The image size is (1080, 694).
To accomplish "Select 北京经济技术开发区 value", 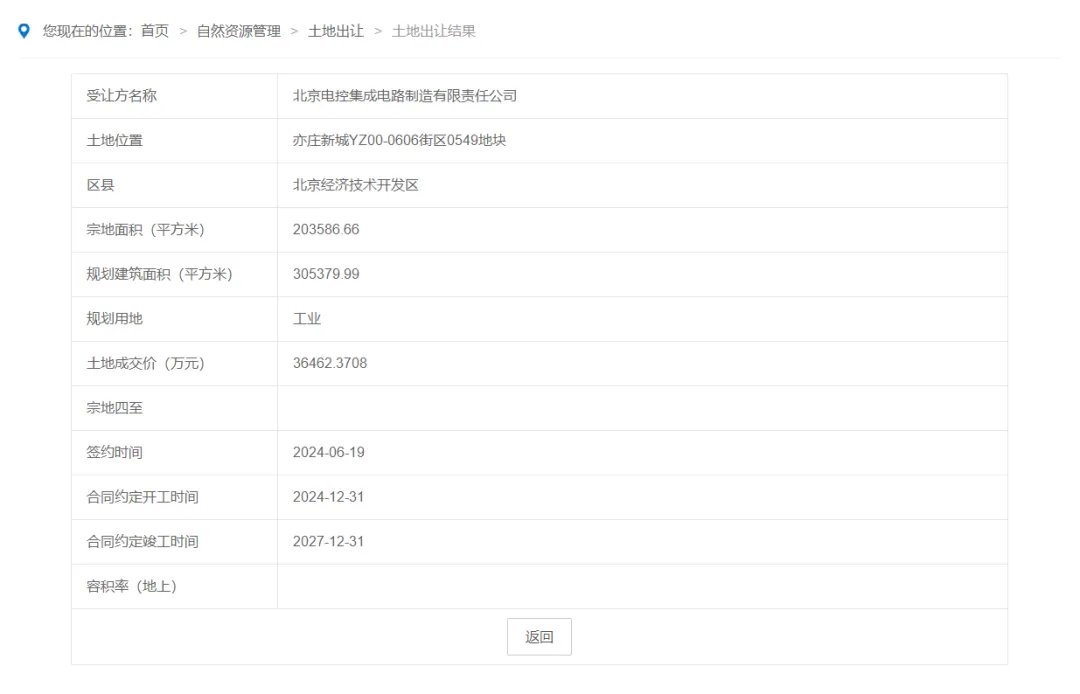I will click(x=355, y=185).
